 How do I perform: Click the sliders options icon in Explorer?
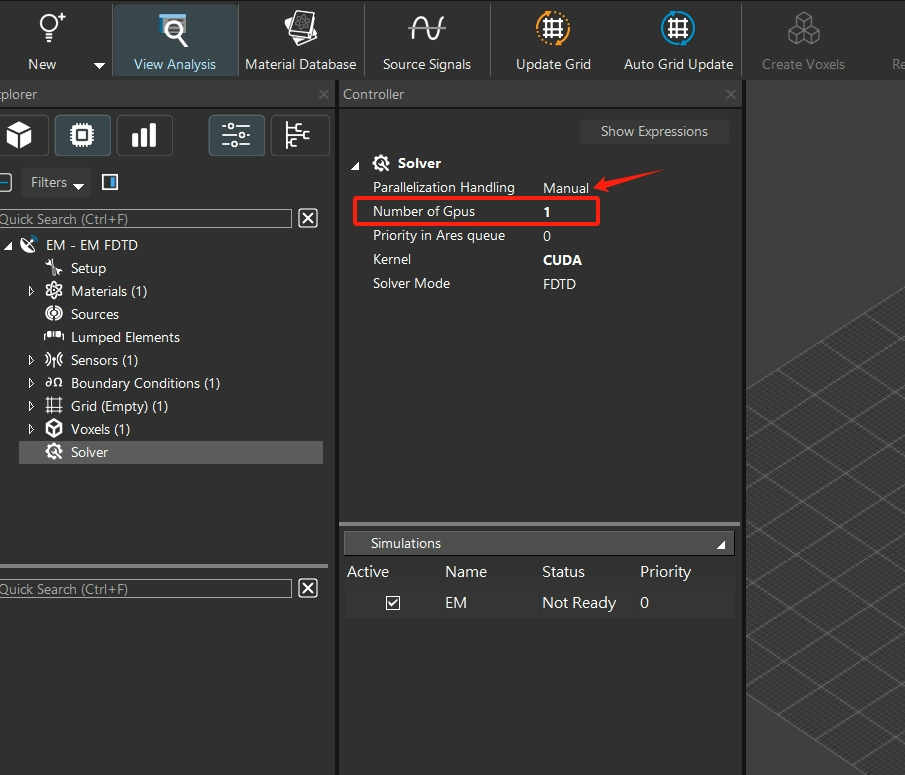[236, 135]
